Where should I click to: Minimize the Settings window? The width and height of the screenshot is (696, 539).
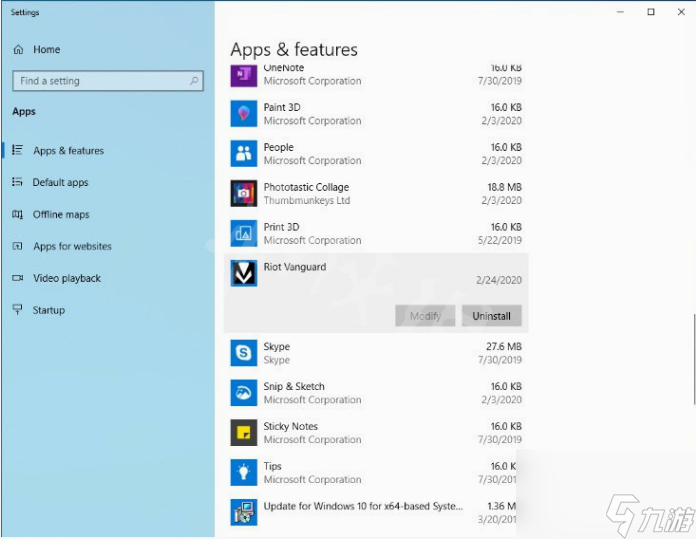click(621, 12)
